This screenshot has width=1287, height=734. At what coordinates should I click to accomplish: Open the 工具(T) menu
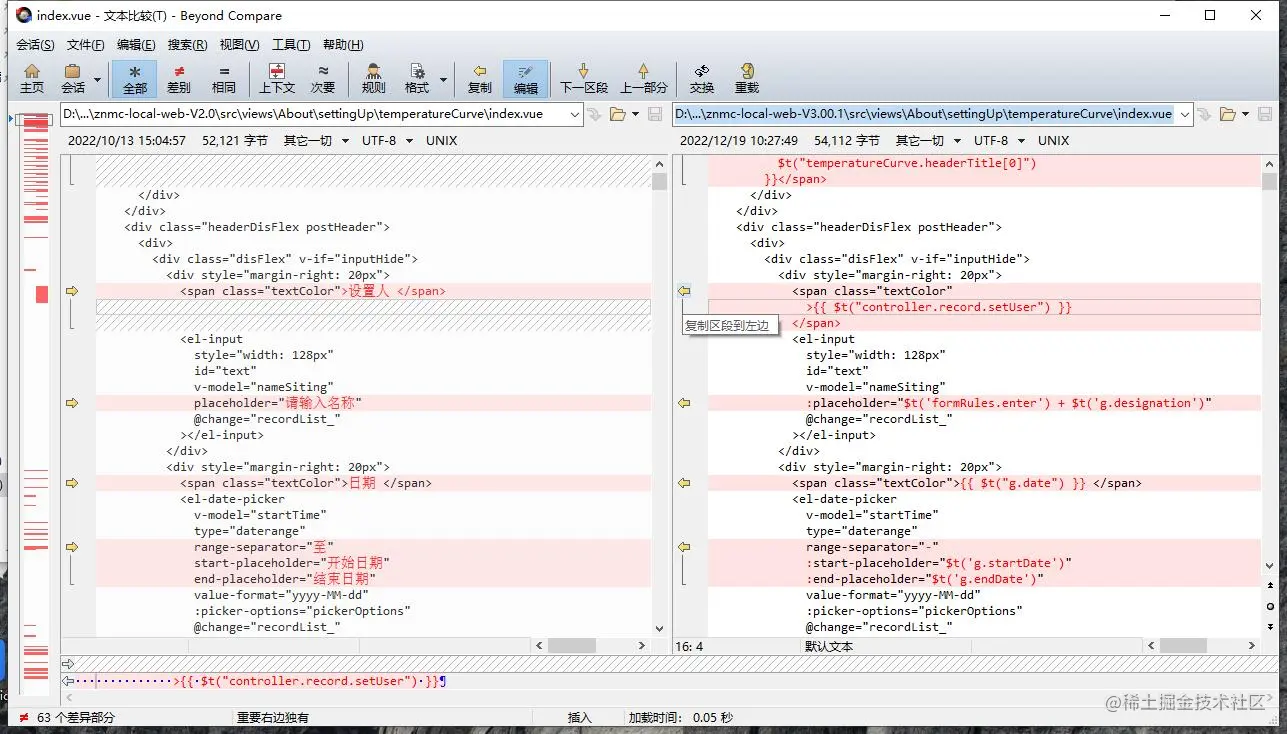[291, 45]
